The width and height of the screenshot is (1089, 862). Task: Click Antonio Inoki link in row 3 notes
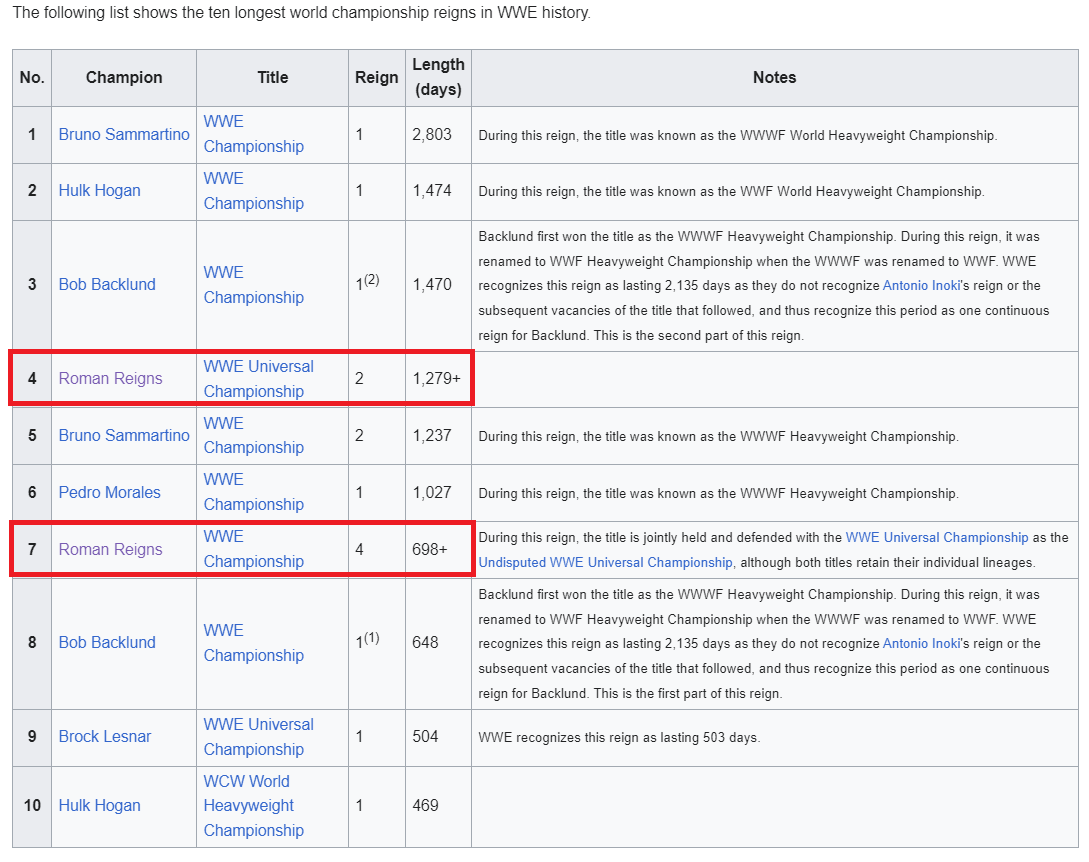point(921,285)
